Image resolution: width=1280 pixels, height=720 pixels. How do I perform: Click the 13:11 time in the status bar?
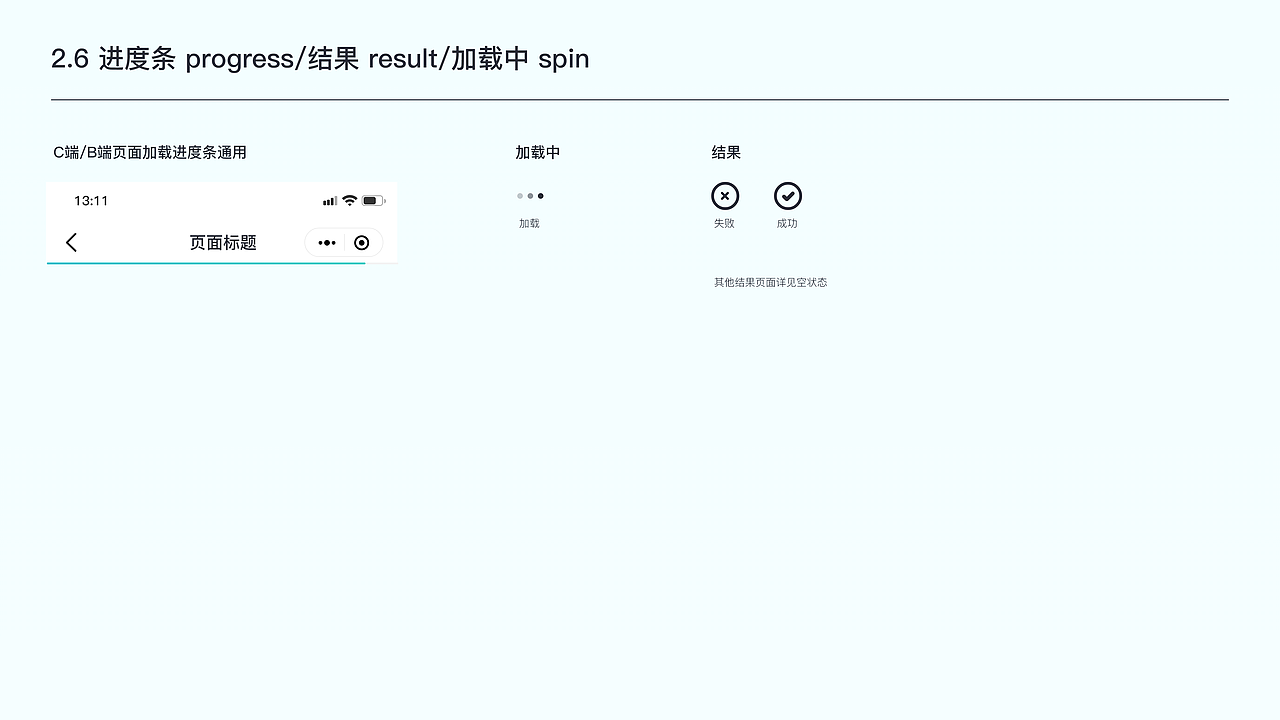coord(91,200)
